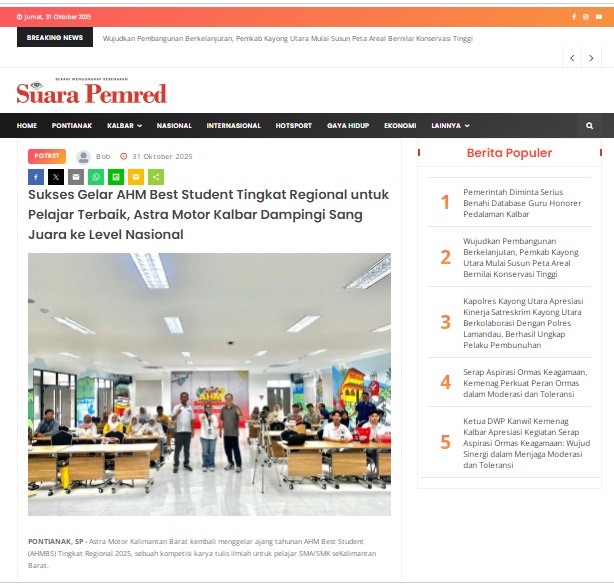Screen dimensions: 614x584
Task: Show next breaking news headline
Action: (593, 58)
